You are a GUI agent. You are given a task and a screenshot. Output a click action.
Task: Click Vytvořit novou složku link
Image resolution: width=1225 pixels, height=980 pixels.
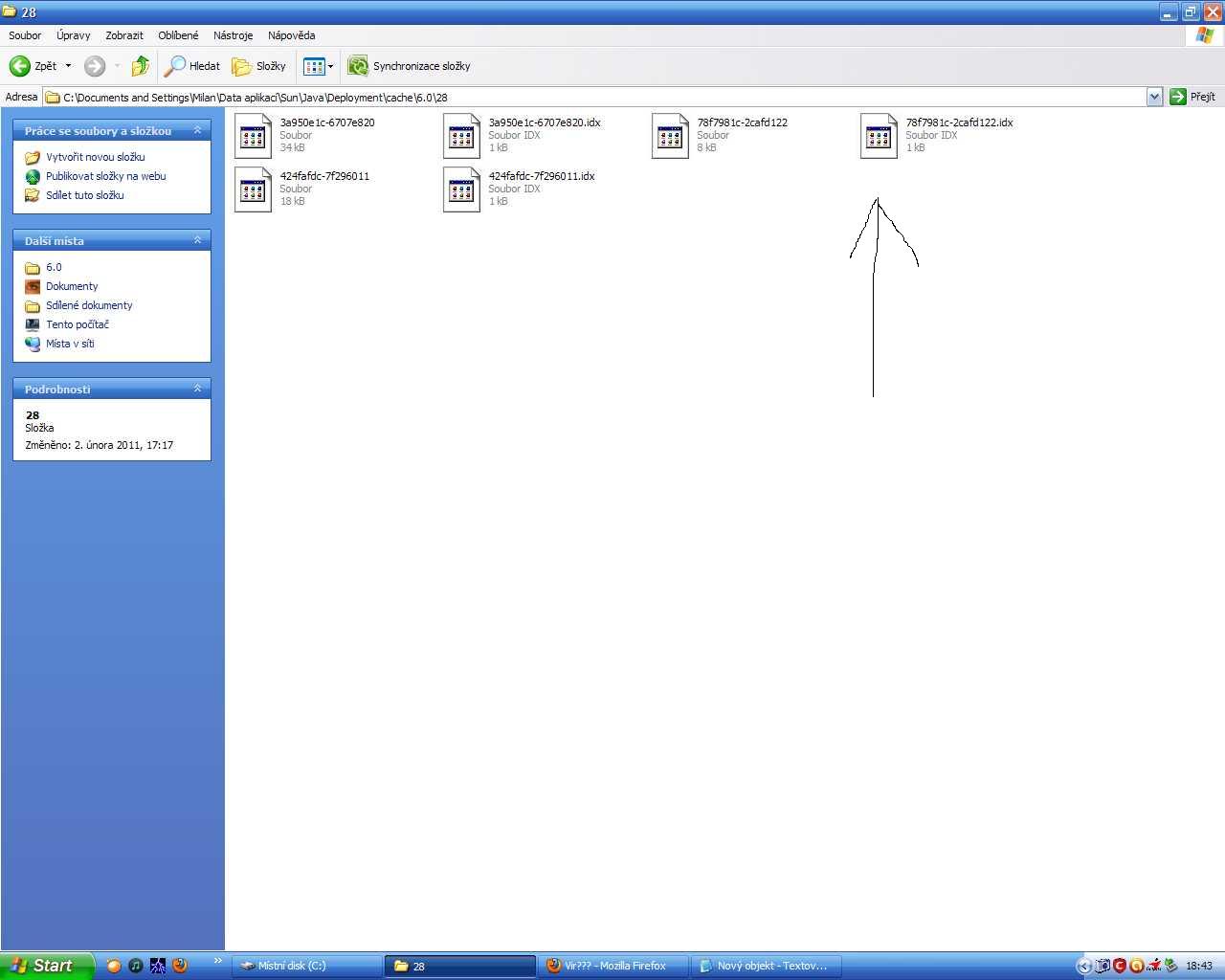point(96,157)
